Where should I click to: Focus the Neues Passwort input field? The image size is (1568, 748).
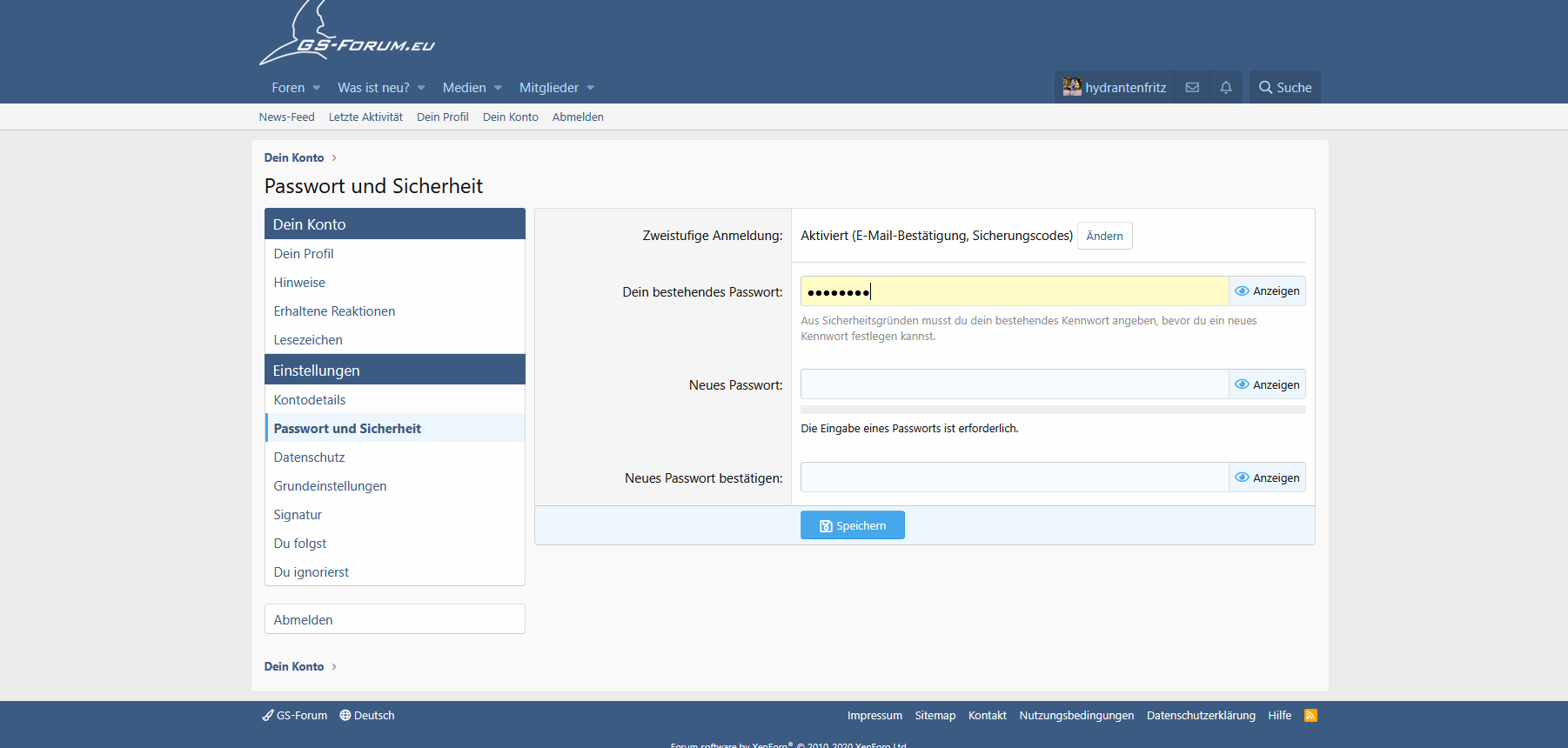1014,384
